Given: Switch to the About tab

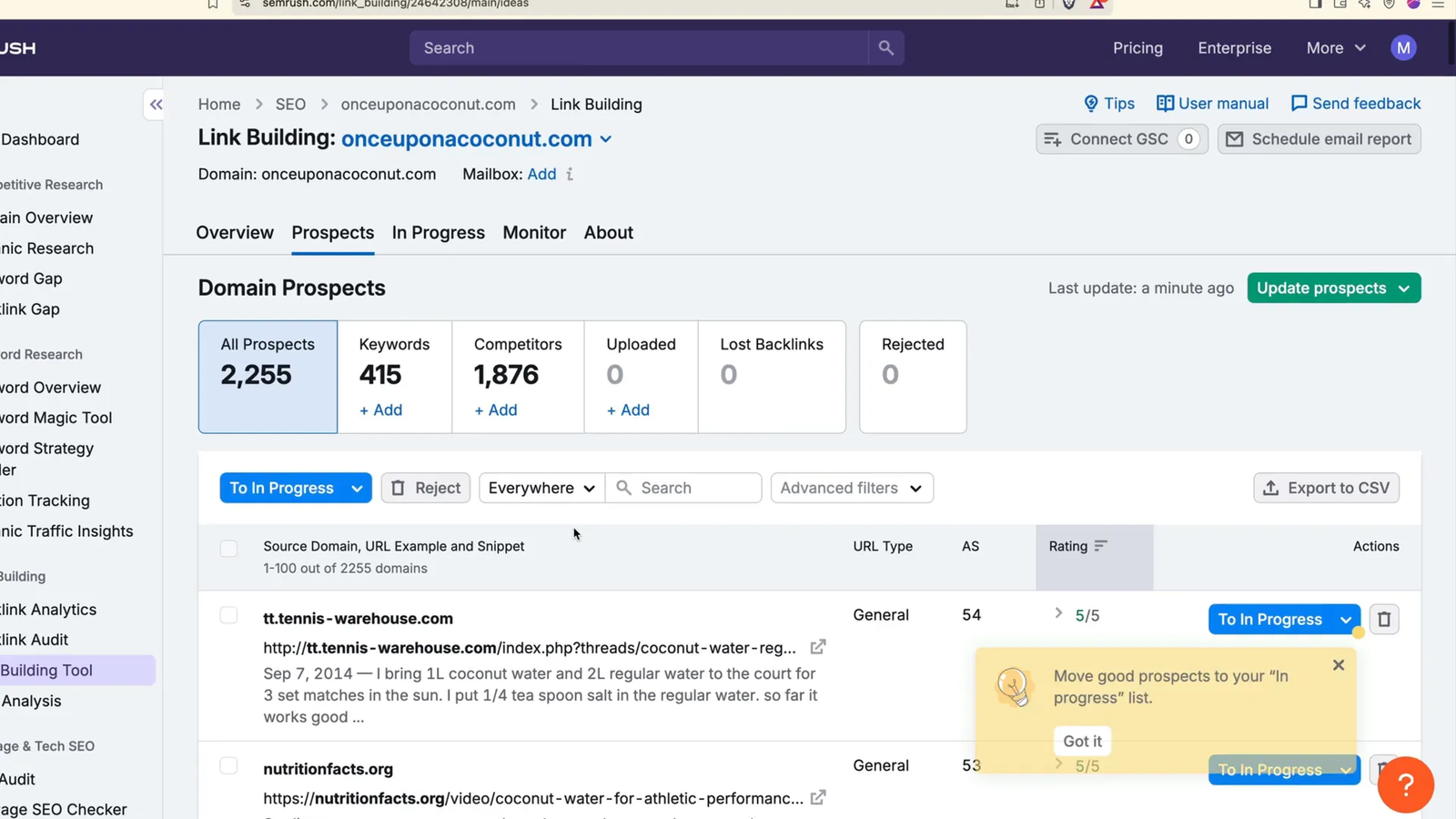Looking at the screenshot, I should (609, 233).
